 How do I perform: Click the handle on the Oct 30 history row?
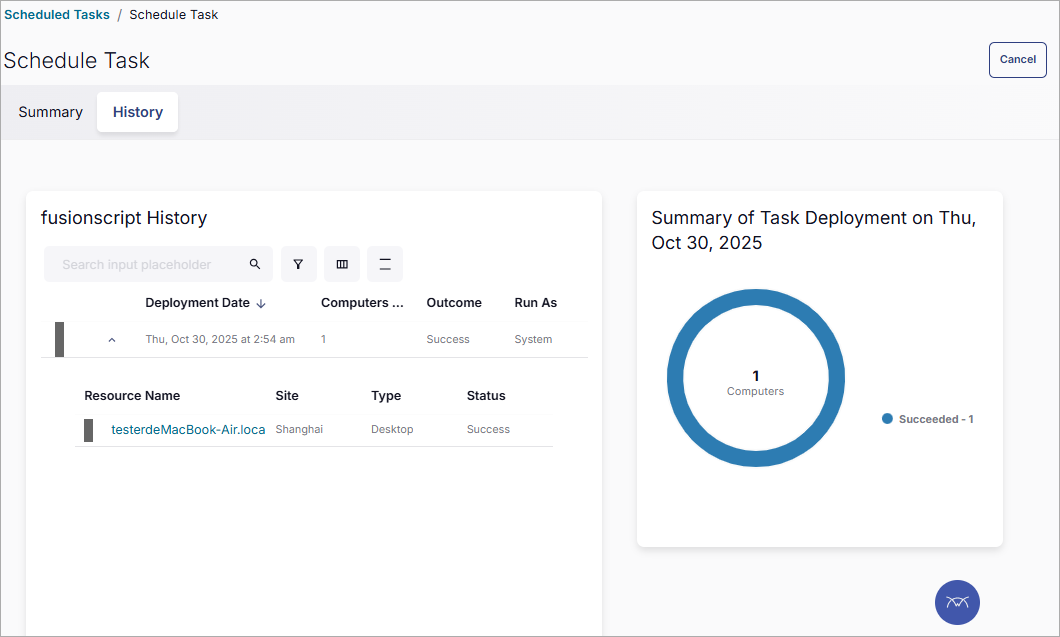pos(59,338)
